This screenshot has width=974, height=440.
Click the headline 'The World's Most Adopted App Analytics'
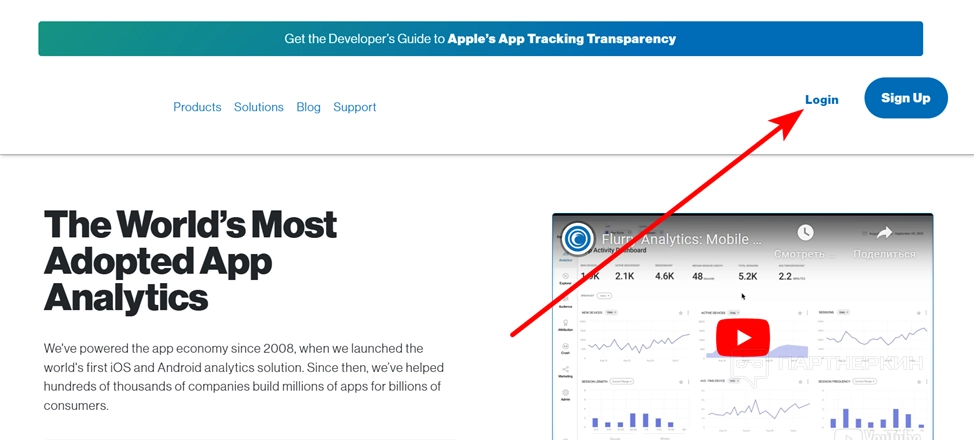point(190,260)
